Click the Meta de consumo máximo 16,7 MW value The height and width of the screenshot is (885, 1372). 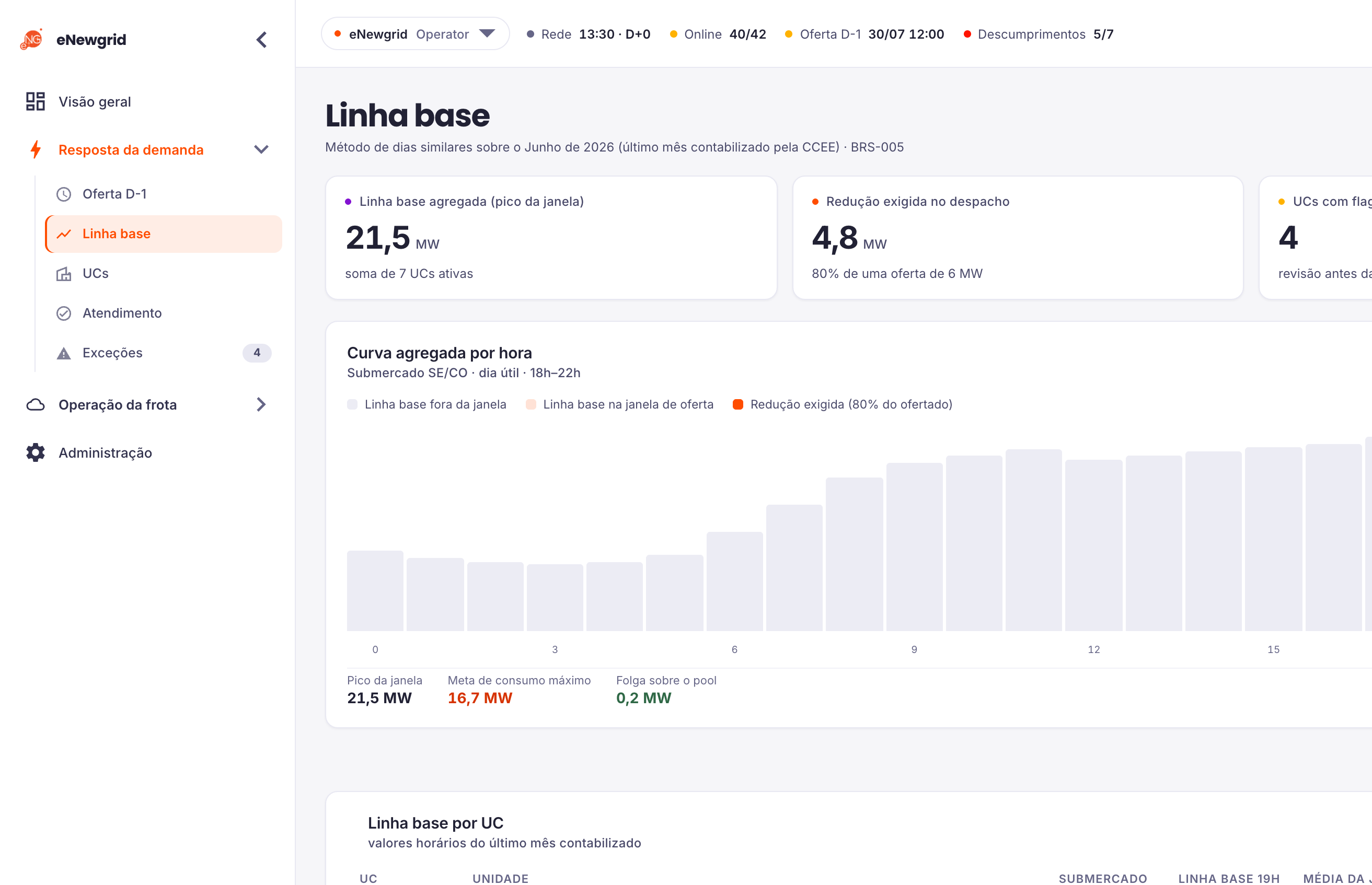coord(480,698)
